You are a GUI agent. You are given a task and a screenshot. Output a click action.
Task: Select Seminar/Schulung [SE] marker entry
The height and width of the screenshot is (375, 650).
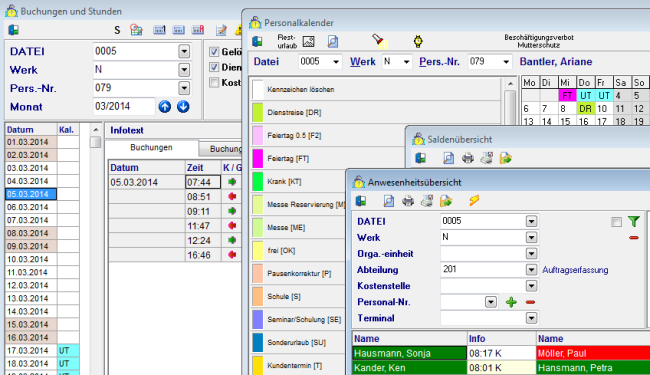298,319
